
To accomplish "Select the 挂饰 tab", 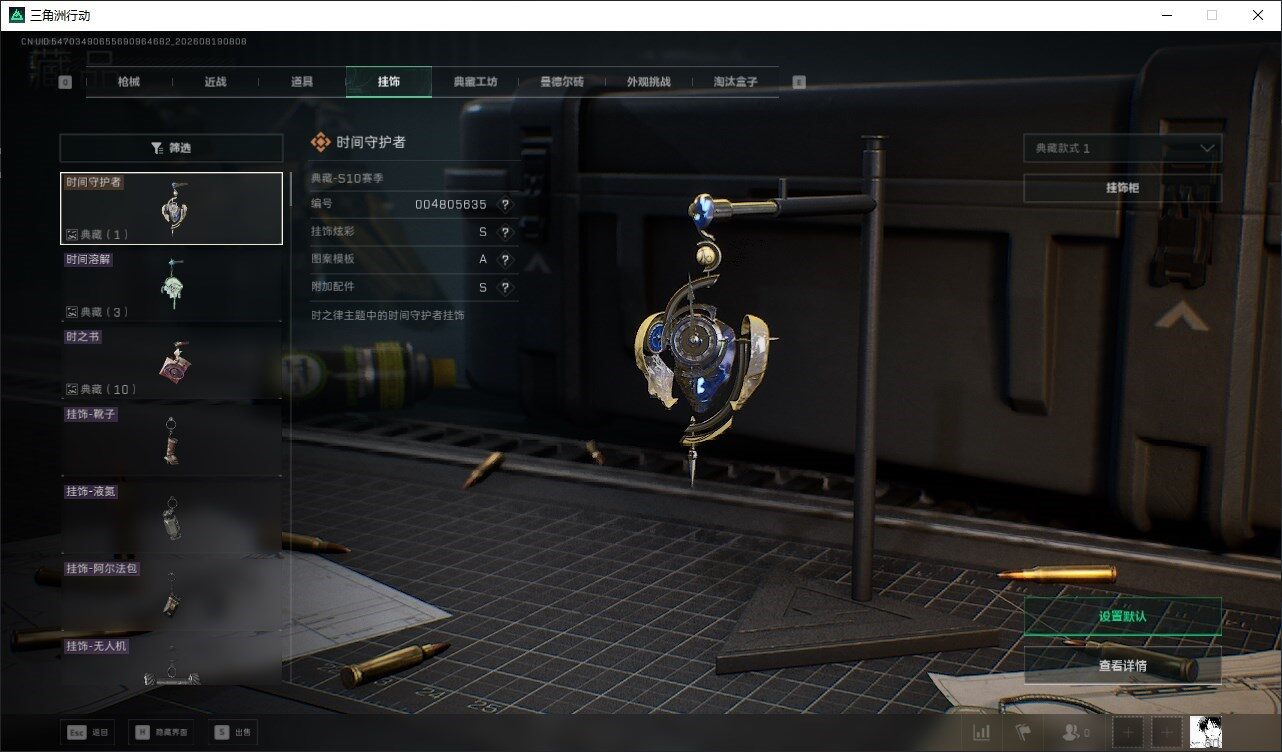I will 389,82.
